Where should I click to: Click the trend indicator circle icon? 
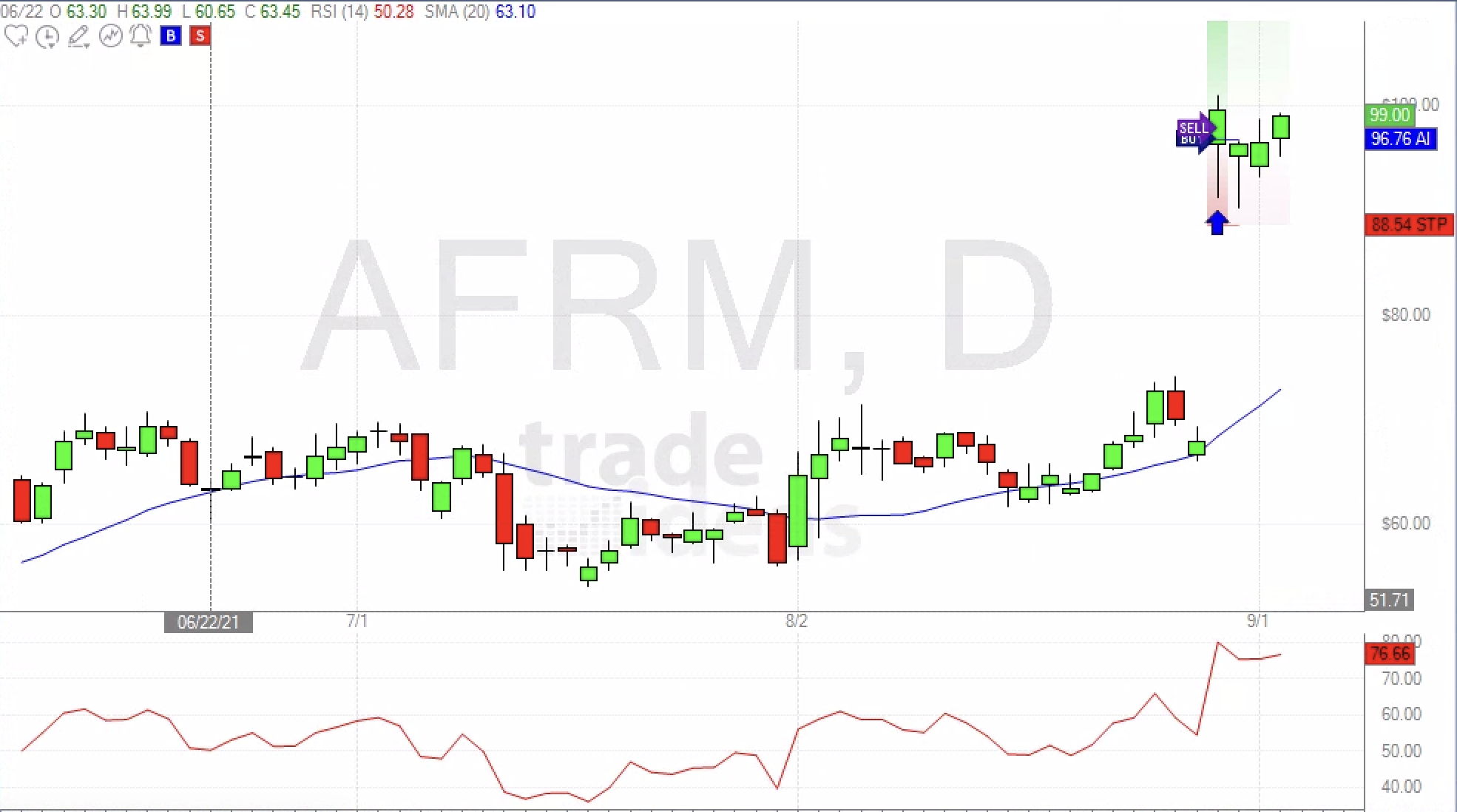[110, 35]
